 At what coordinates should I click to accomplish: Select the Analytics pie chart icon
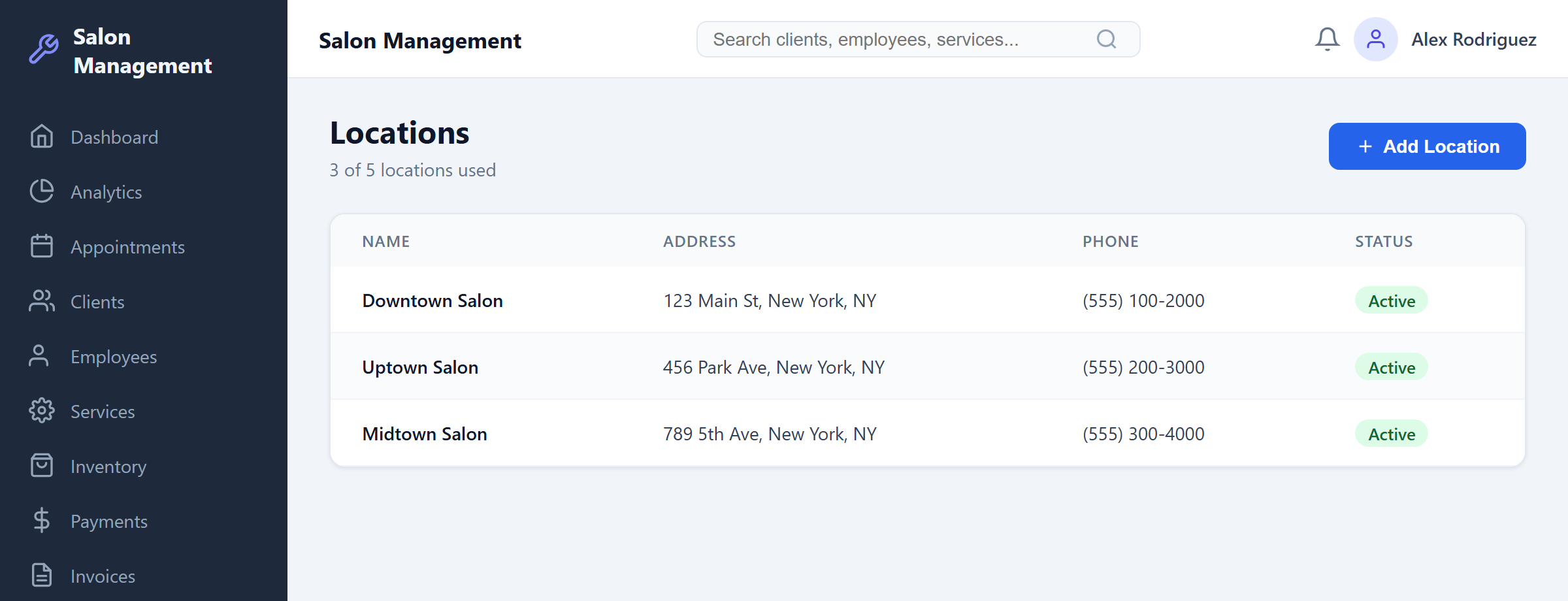pos(42,191)
